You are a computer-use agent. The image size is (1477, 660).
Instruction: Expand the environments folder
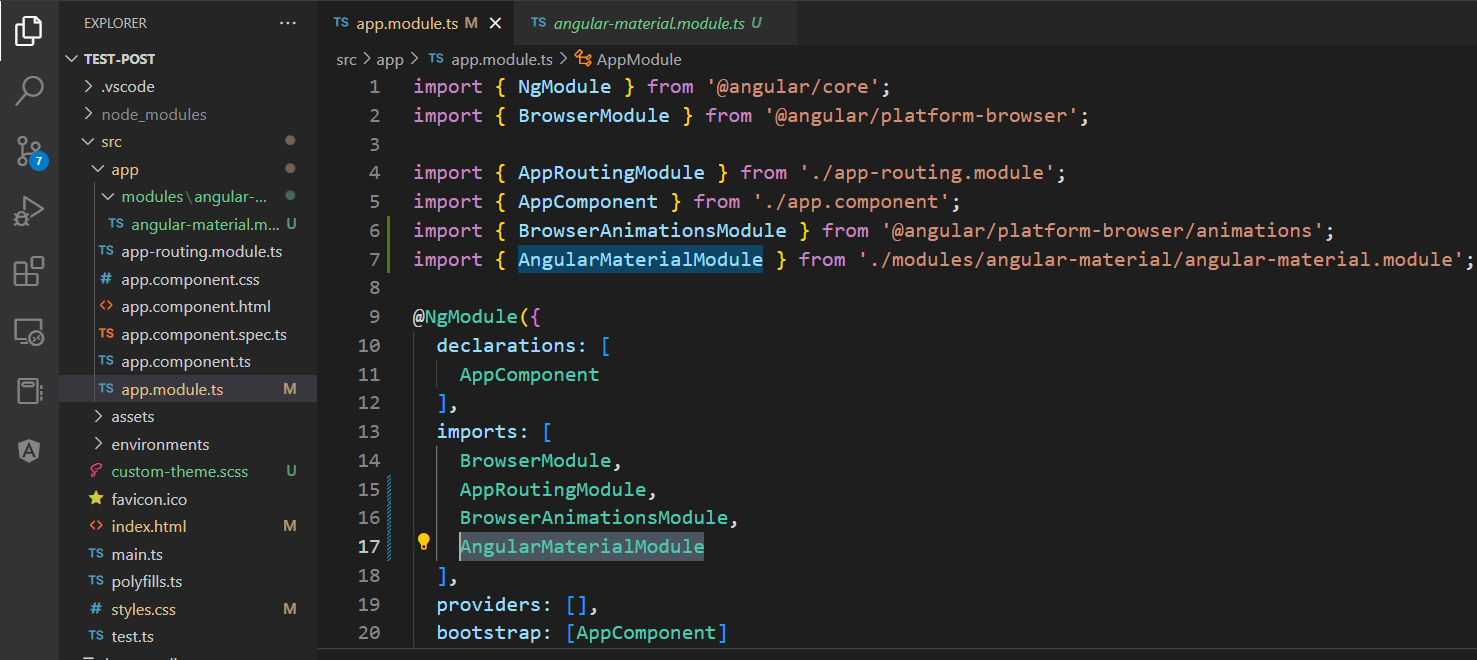pyautogui.click(x=99, y=444)
